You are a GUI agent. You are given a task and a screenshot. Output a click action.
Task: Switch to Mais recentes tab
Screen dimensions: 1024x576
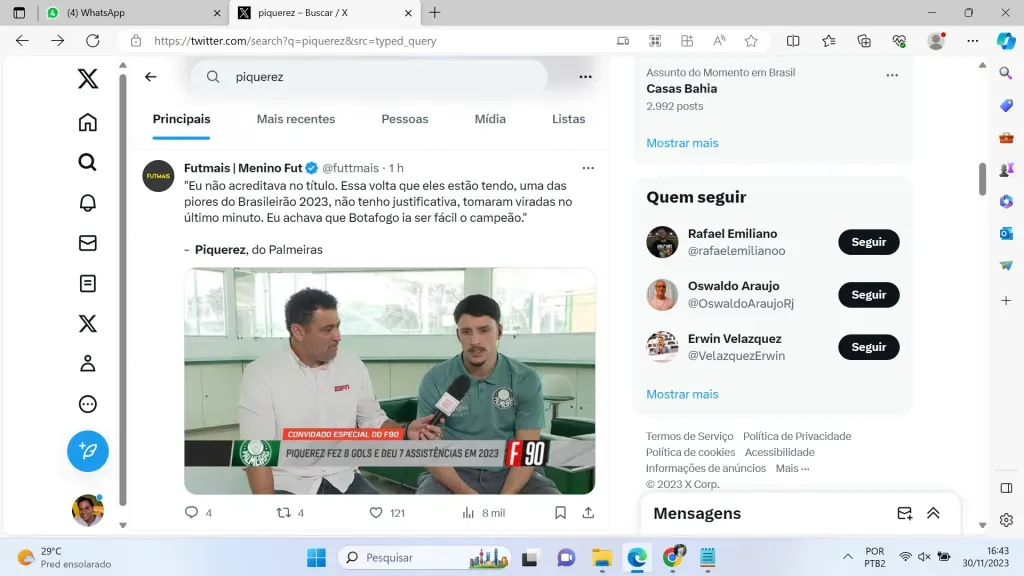pos(296,119)
